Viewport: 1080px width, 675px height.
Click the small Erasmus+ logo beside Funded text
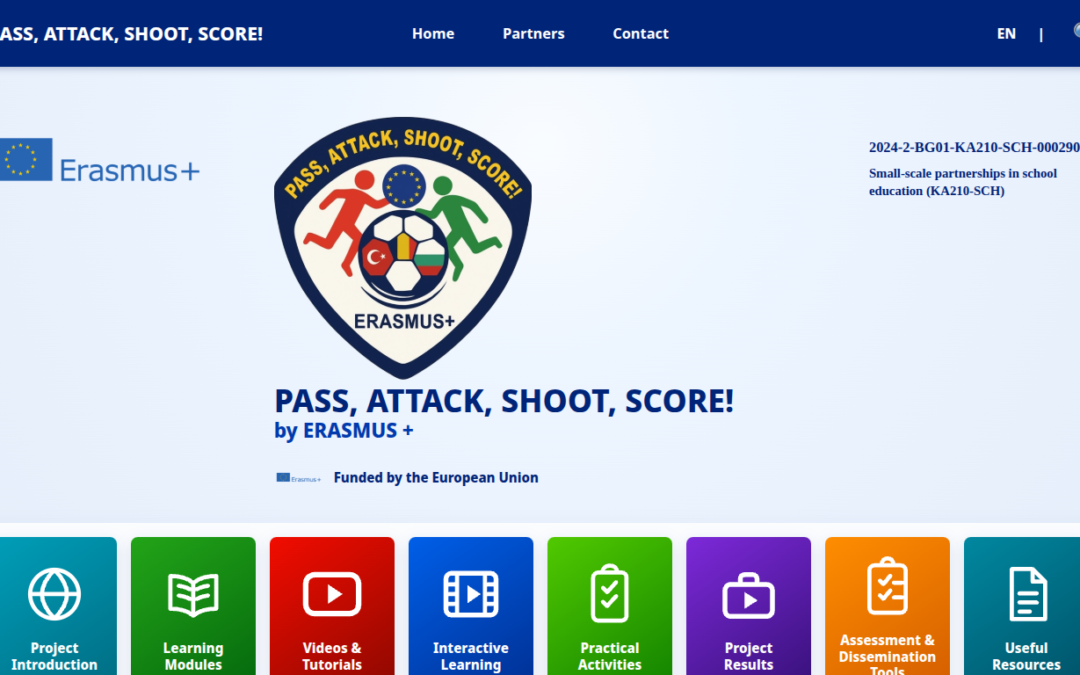tap(298, 478)
